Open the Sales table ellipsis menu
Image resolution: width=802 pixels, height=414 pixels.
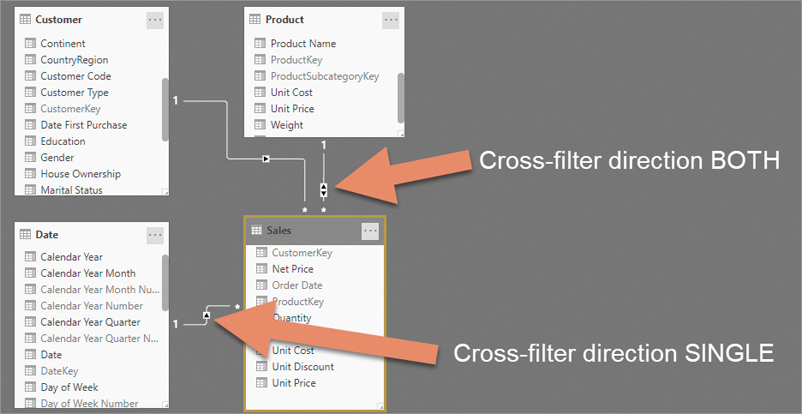pyautogui.click(x=370, y=231)
